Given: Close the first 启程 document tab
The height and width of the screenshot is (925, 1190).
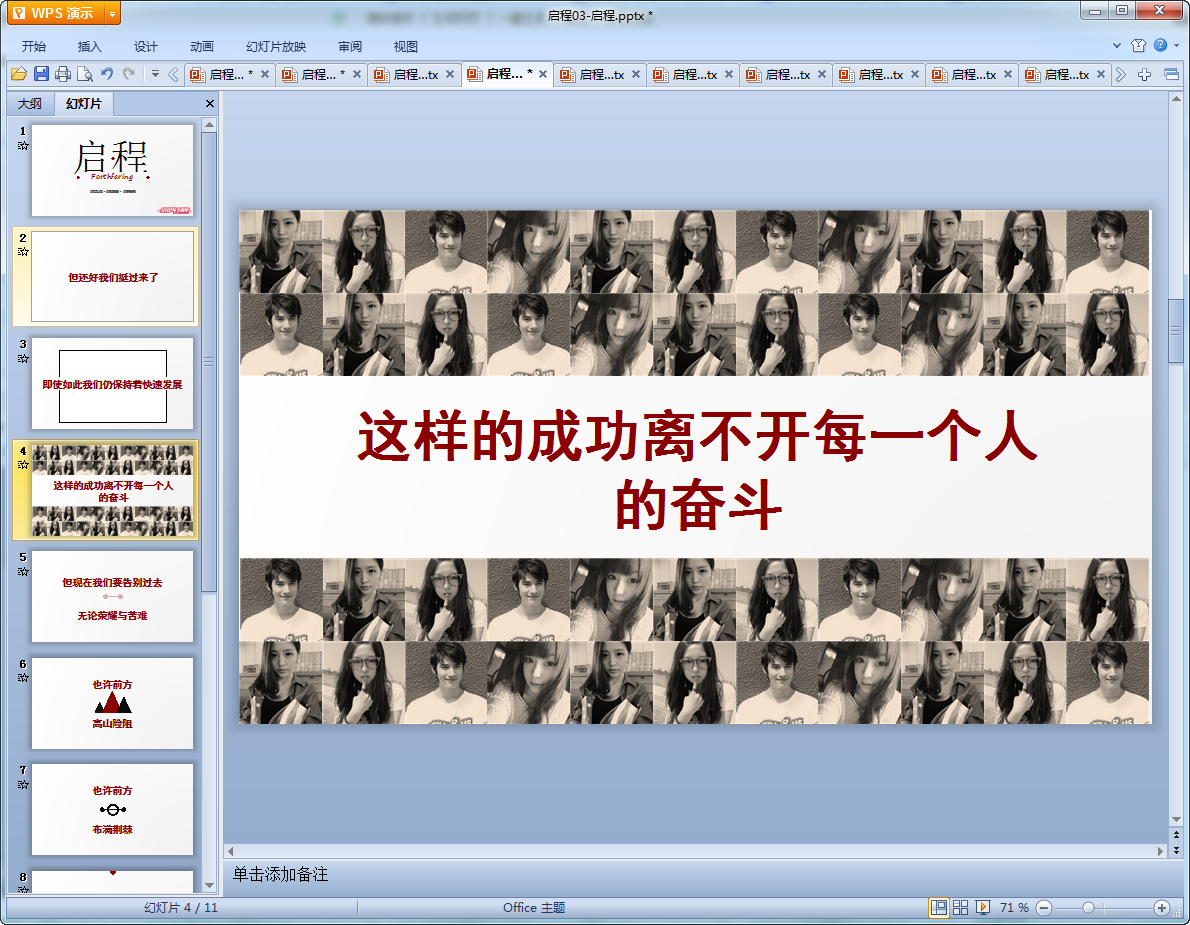Looking at the screenshot, I should coord(265,74).
